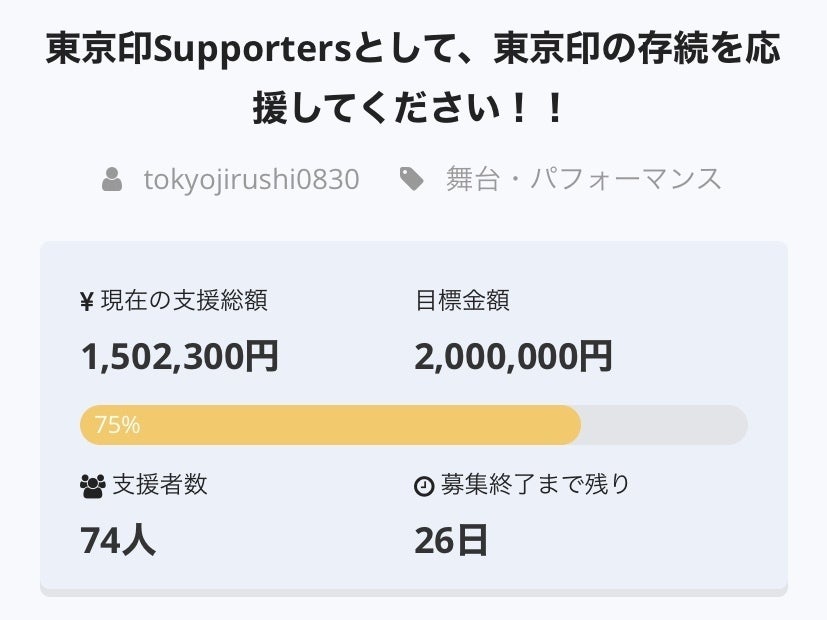
Task: Click the 目標金額 label
Action: pos(462,300)
